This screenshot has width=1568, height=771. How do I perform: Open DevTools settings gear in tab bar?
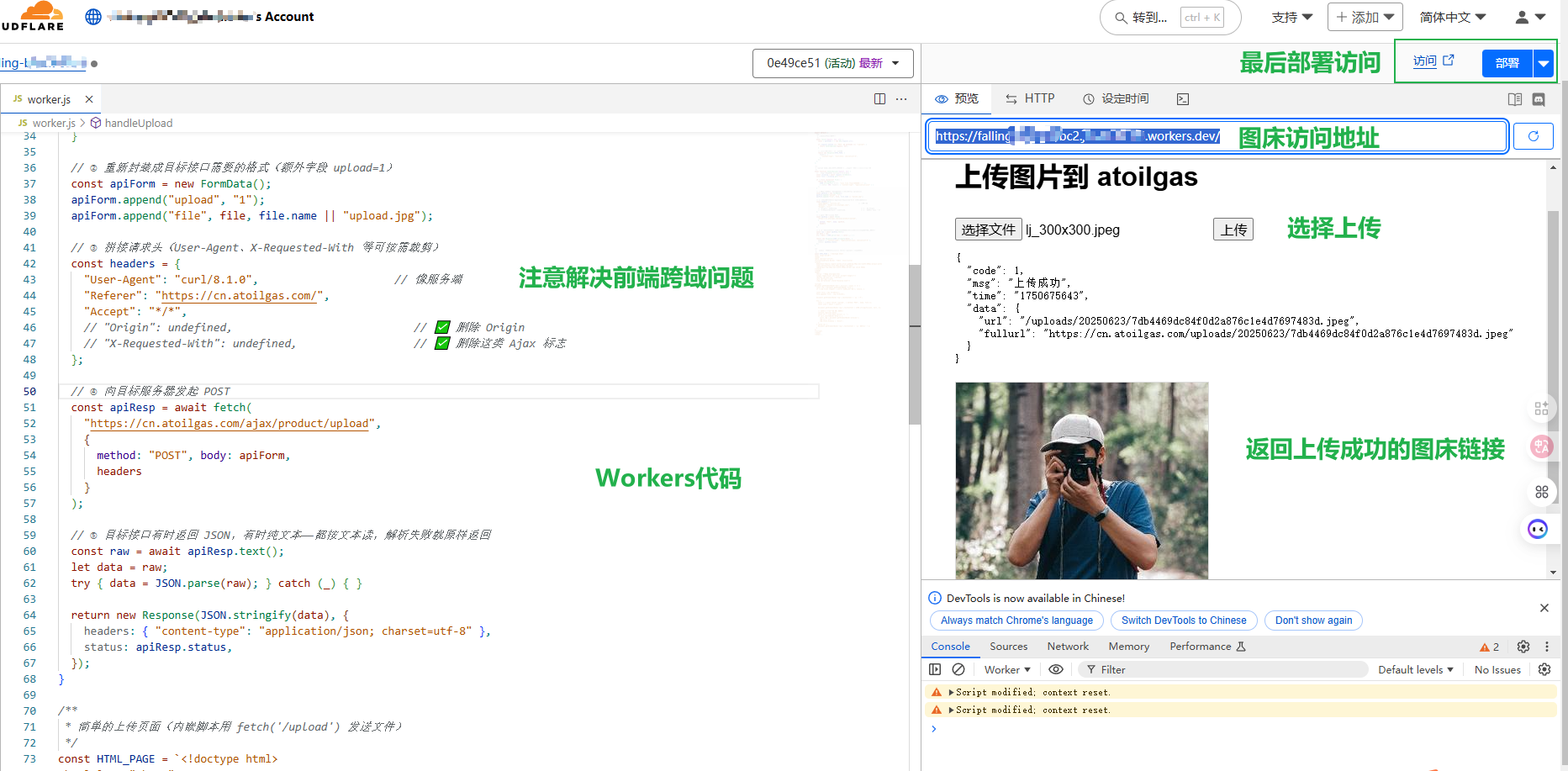click(x=1523, y=647)
